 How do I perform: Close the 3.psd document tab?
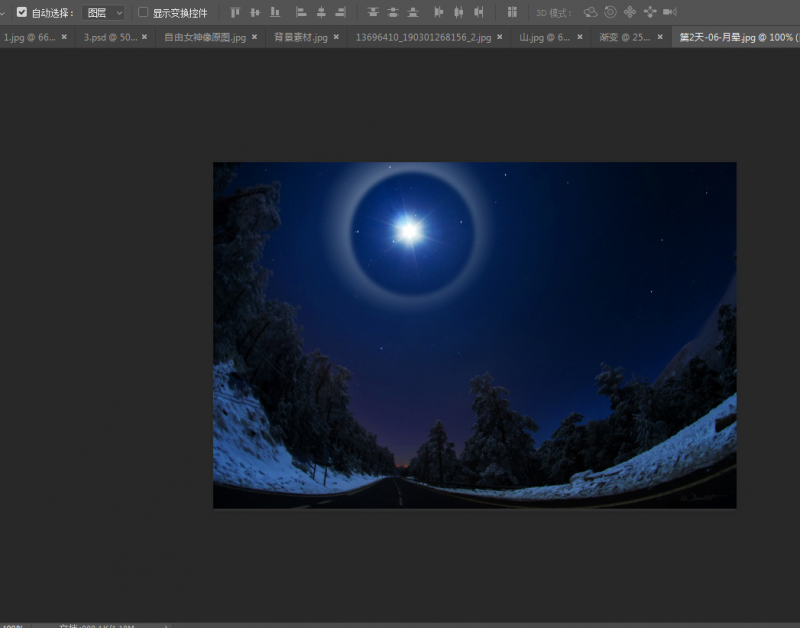click(147, 37)
